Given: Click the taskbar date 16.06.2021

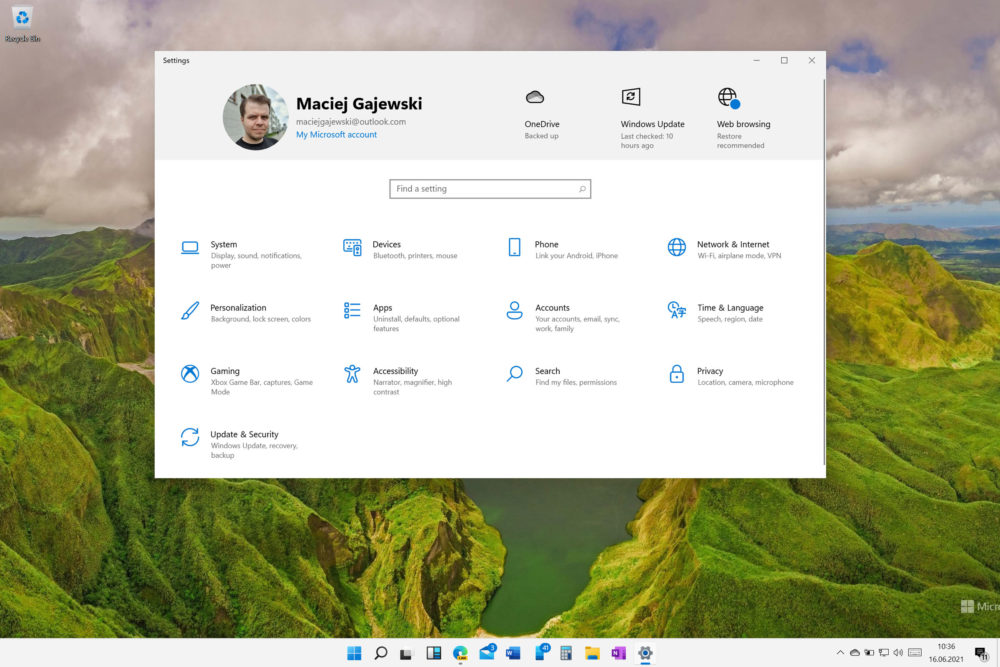Looking at the screenshot, I should (946, 659).
